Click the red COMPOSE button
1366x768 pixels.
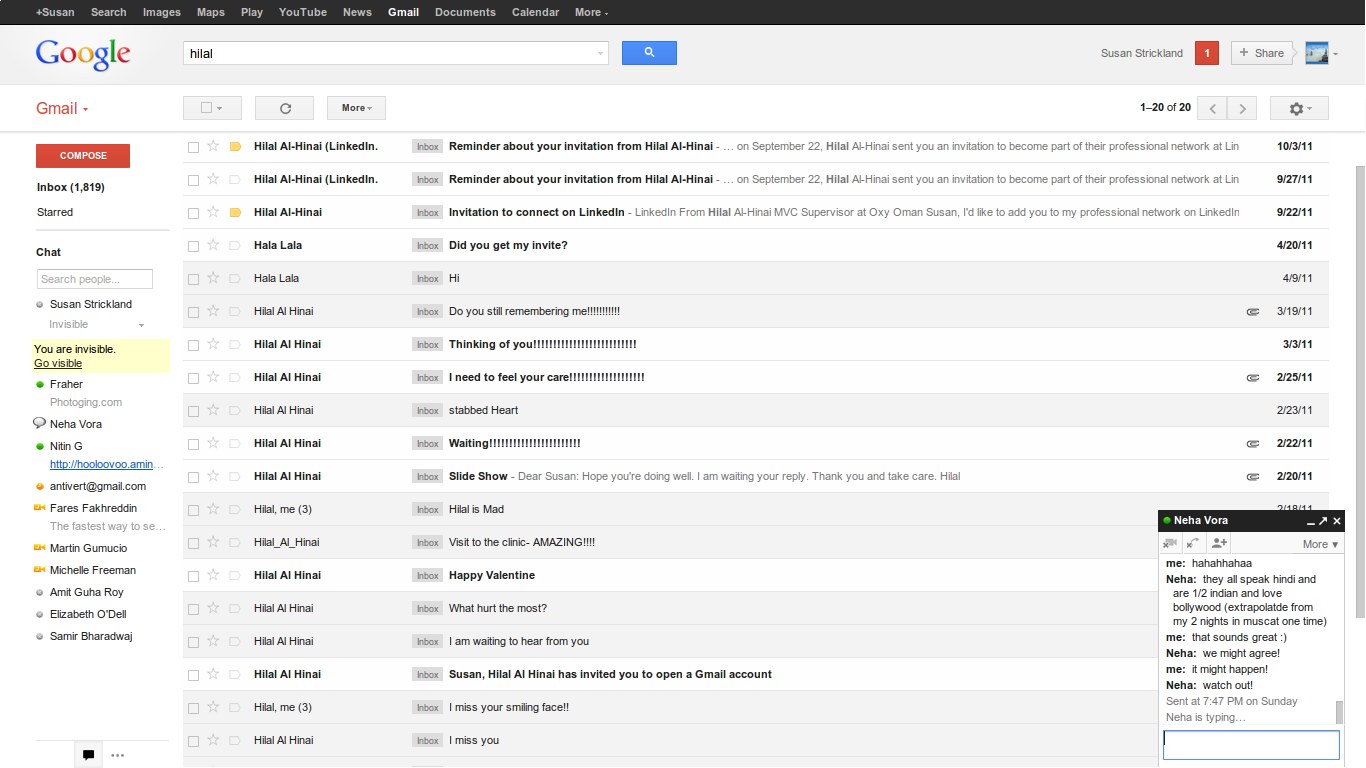point(83,155)
